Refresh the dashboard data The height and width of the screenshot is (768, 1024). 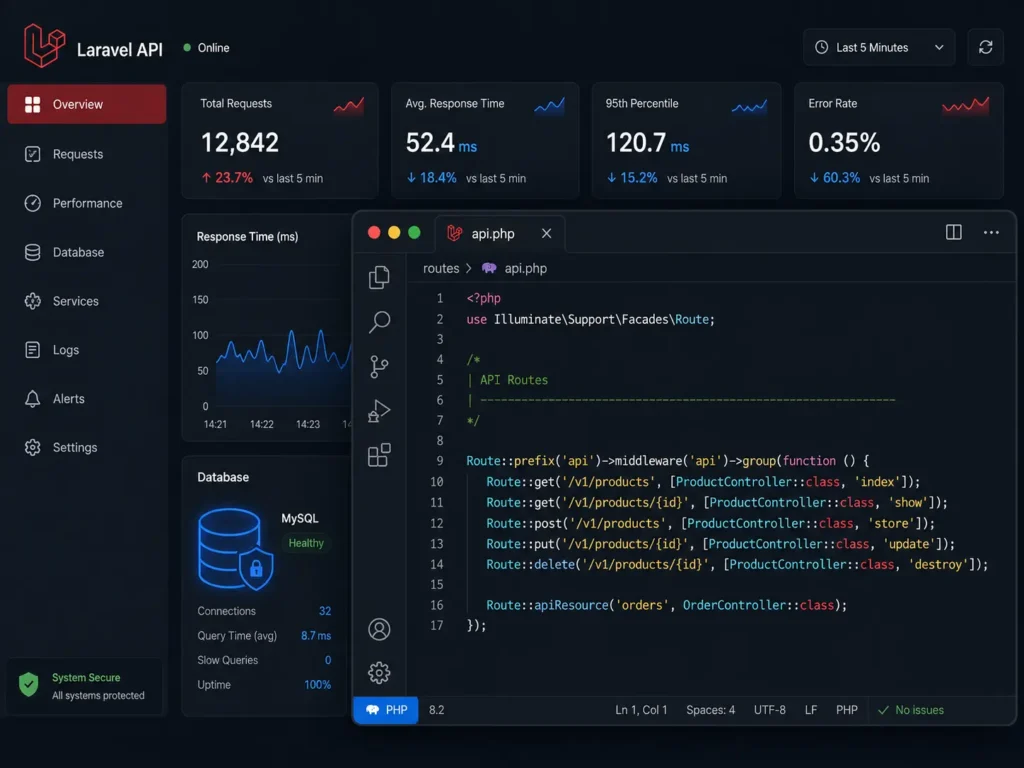click(x=985, y=47)
